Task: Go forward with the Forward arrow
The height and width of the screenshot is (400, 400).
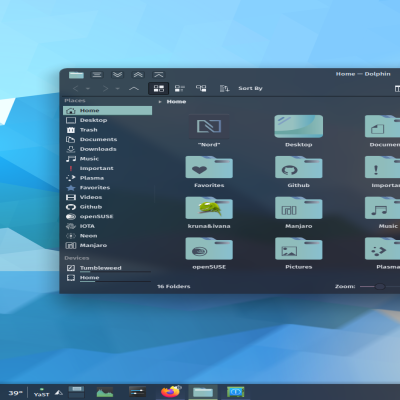Action: 105,88
